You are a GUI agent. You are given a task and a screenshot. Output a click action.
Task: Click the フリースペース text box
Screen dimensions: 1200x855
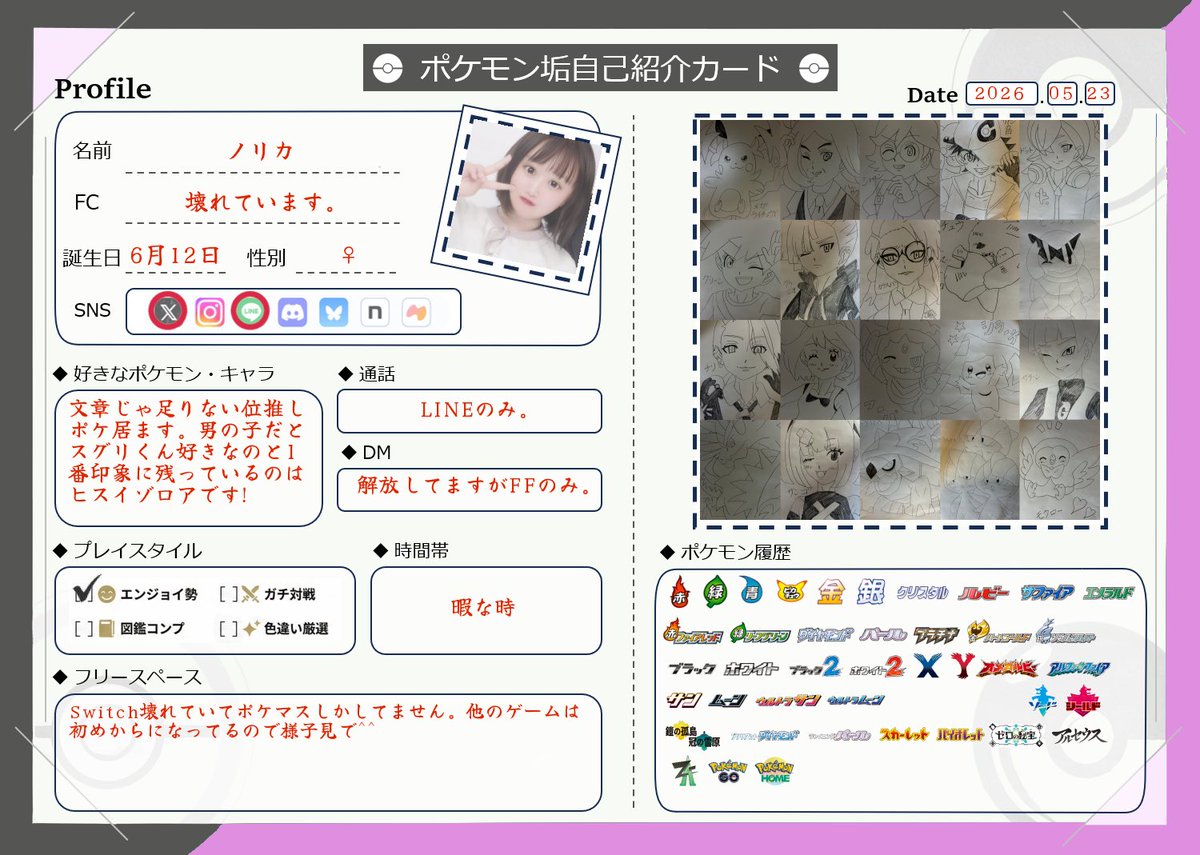328,752
